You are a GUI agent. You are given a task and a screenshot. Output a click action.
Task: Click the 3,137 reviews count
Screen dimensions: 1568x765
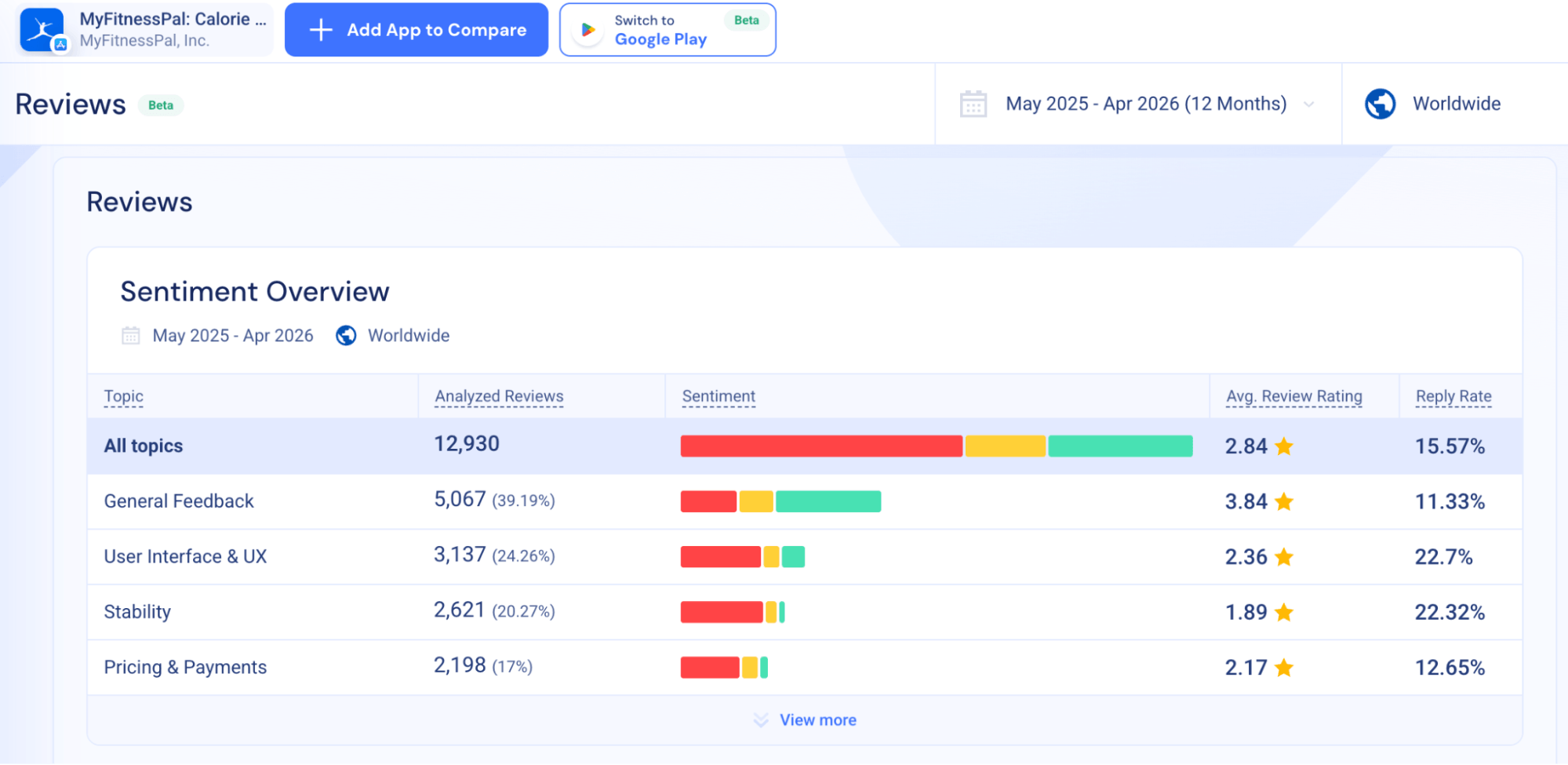(x=460, y=555)
